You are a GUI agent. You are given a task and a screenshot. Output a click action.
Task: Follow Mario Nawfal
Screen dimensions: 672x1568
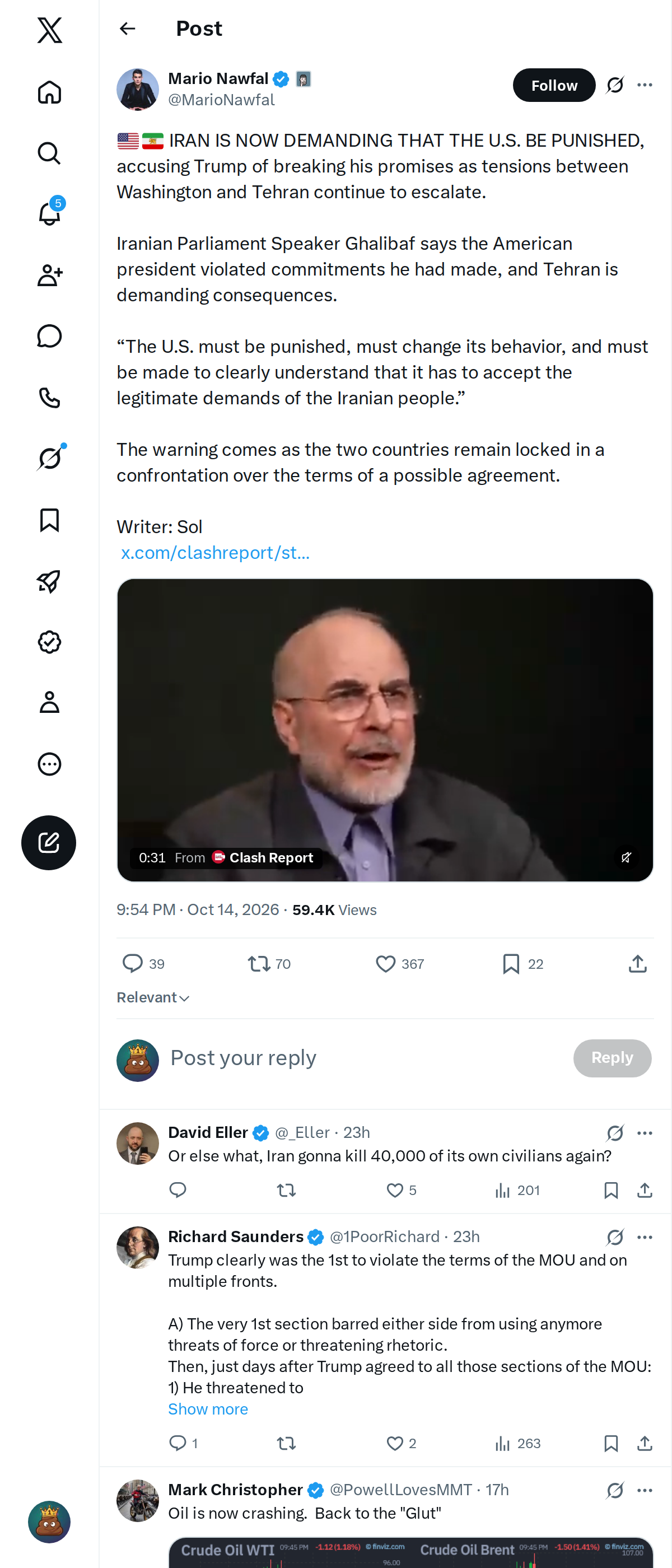[x=554, y=85]
